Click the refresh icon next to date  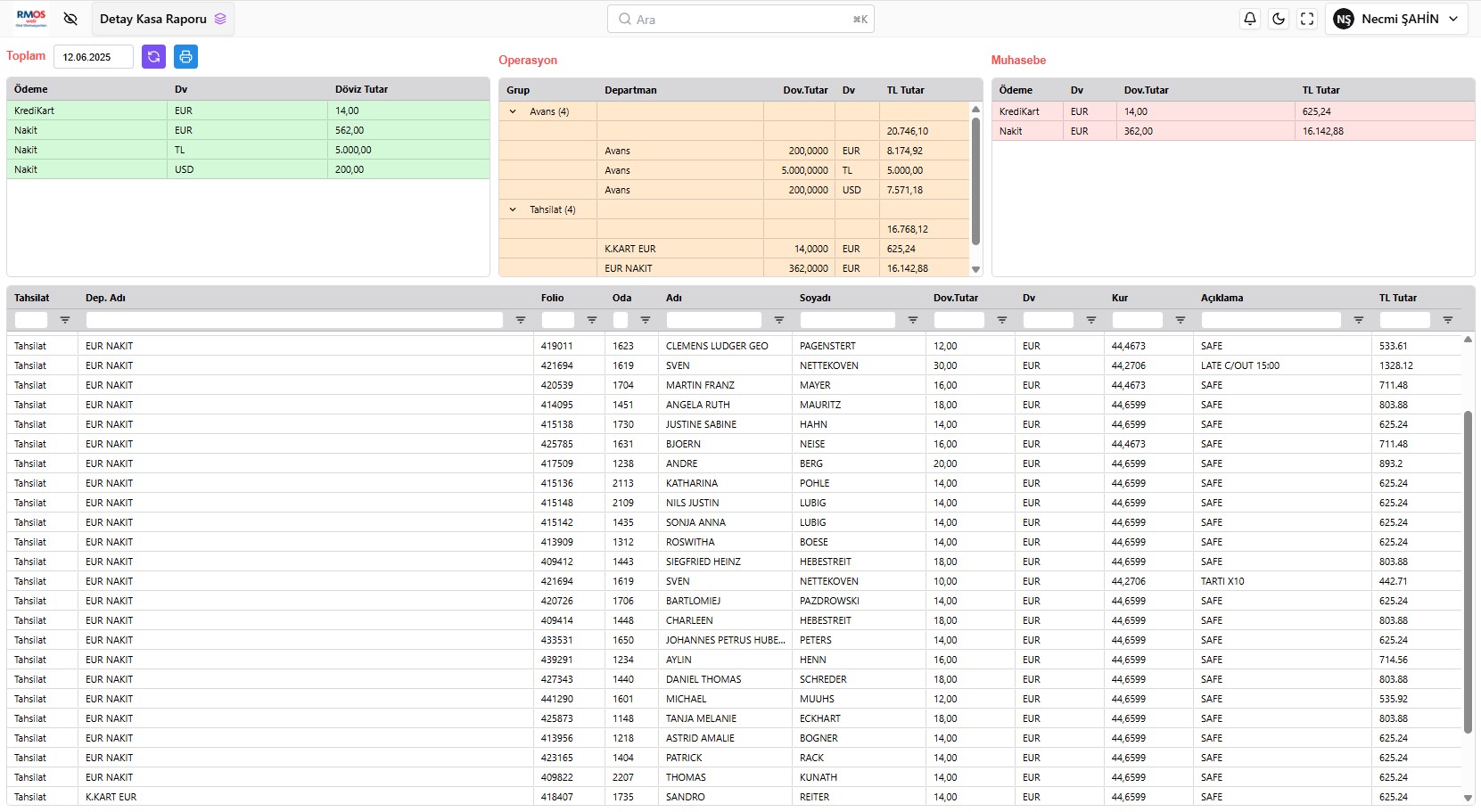pos(153,57)
